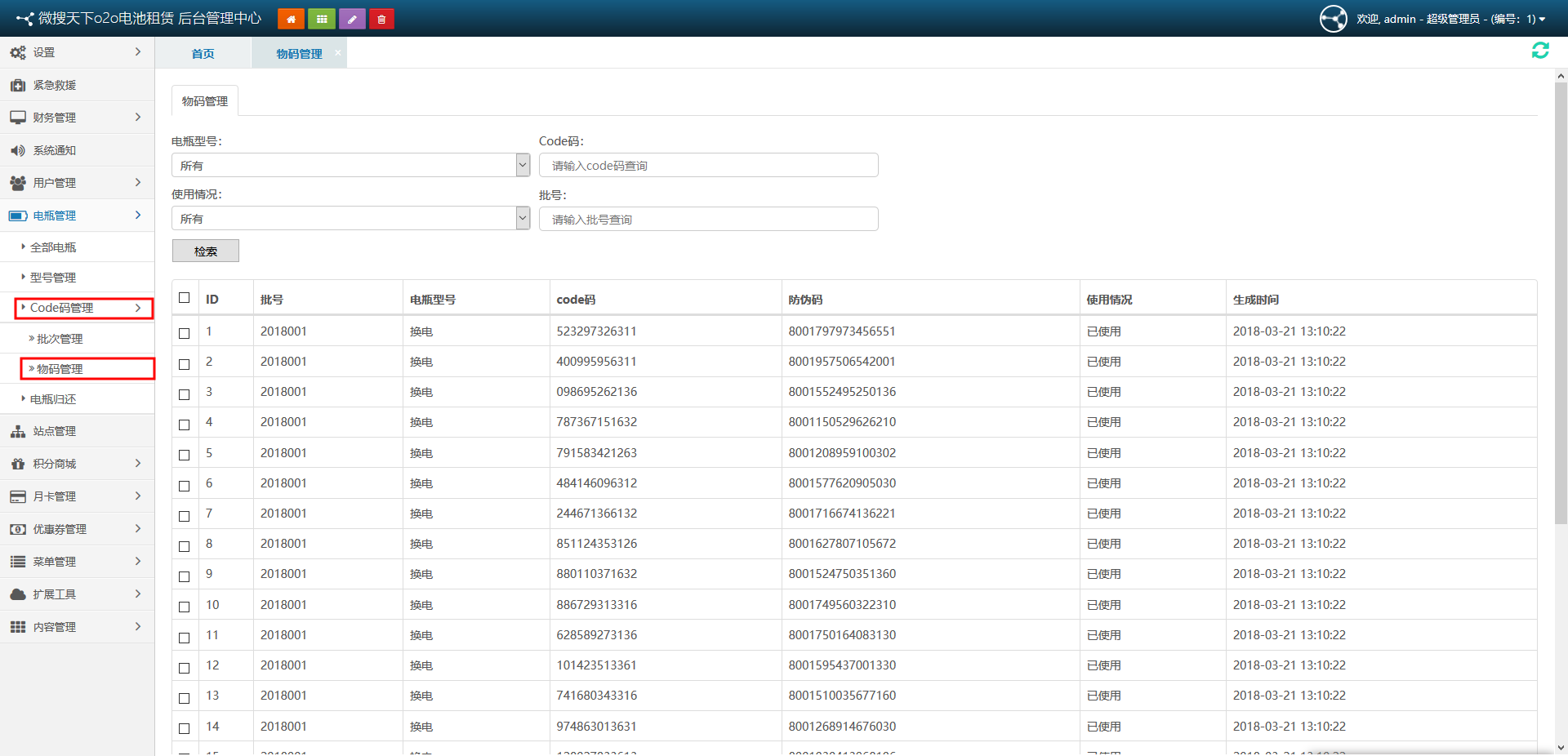
Task: Open 系统通知 sidebar item
Action: pos(55,150)
